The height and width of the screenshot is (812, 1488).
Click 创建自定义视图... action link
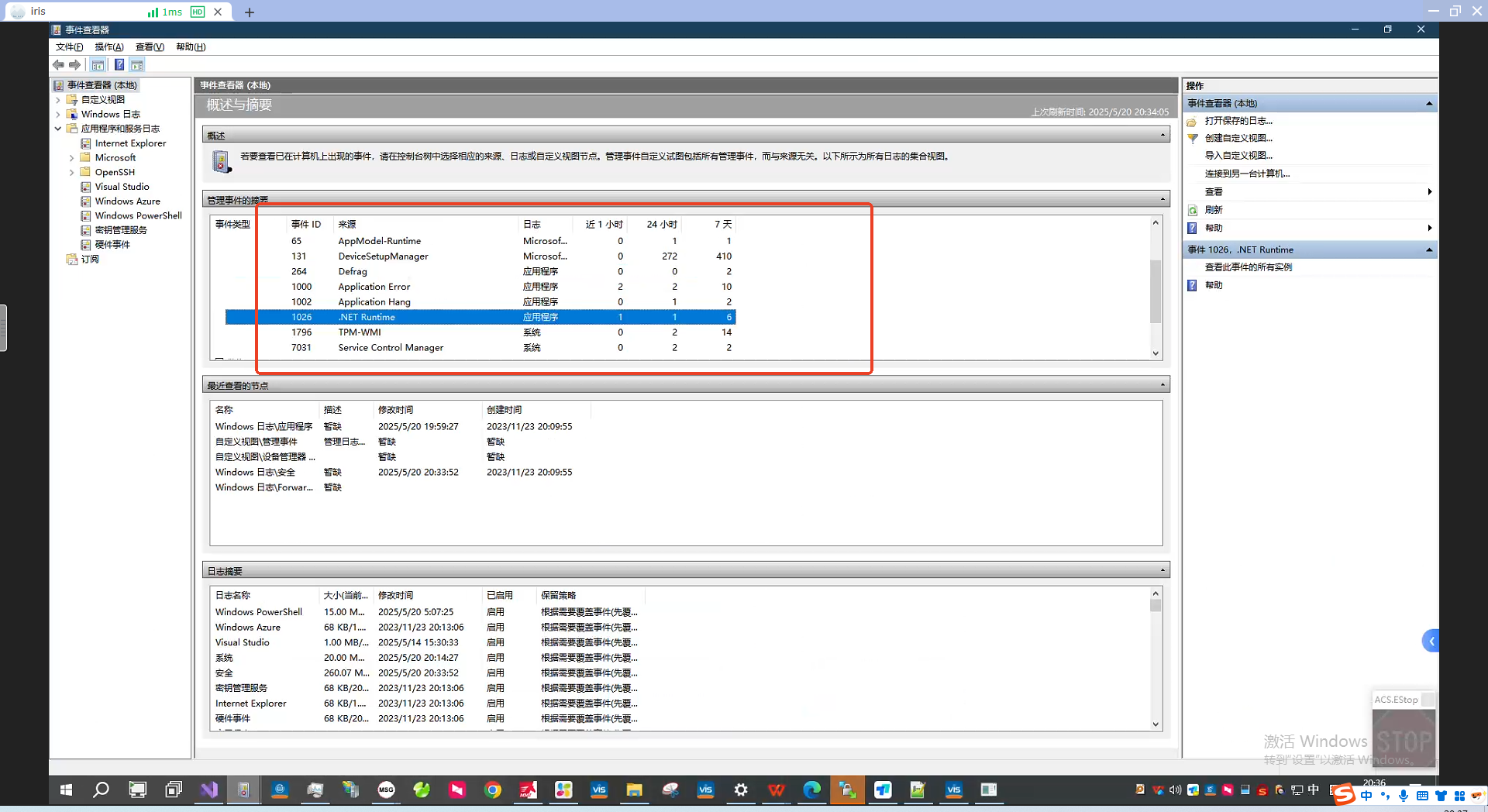tap(1238, 139)
